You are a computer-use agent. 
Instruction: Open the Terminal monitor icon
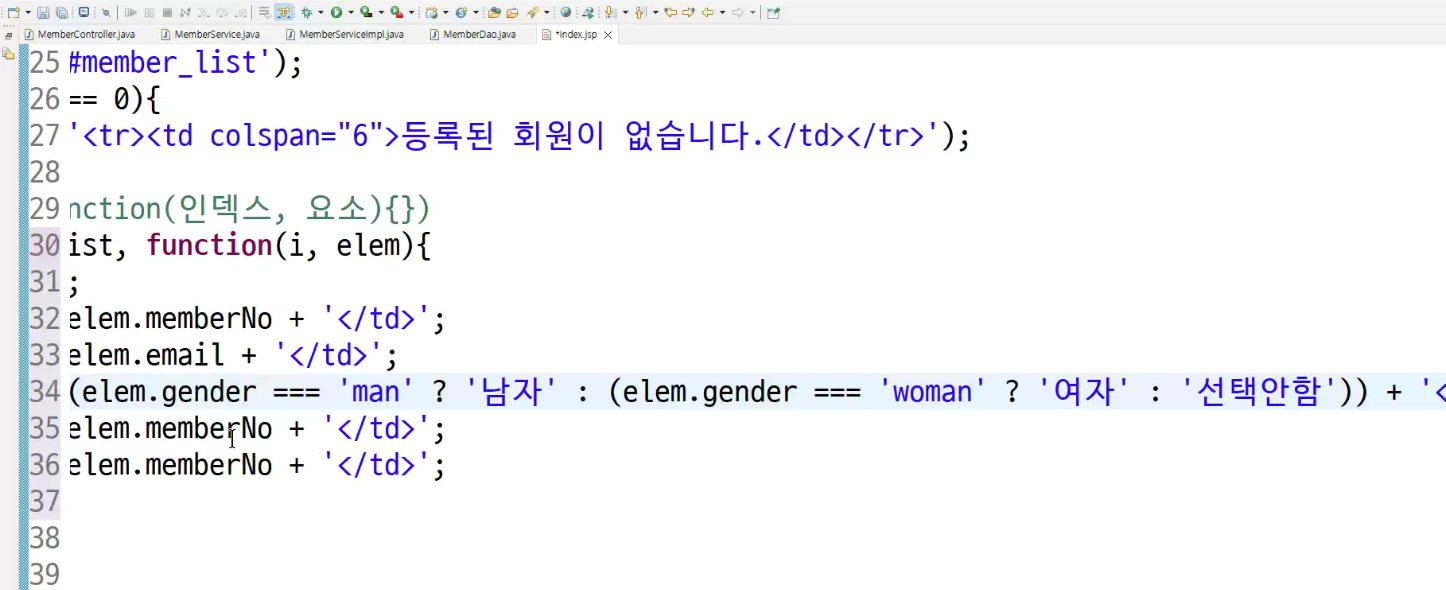[84, 13]
